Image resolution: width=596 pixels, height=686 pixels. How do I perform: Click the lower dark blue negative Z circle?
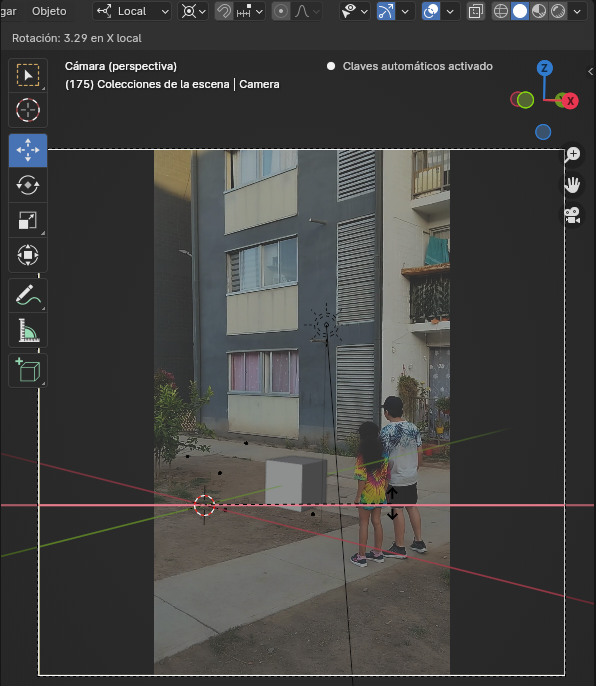pos(543,132)
